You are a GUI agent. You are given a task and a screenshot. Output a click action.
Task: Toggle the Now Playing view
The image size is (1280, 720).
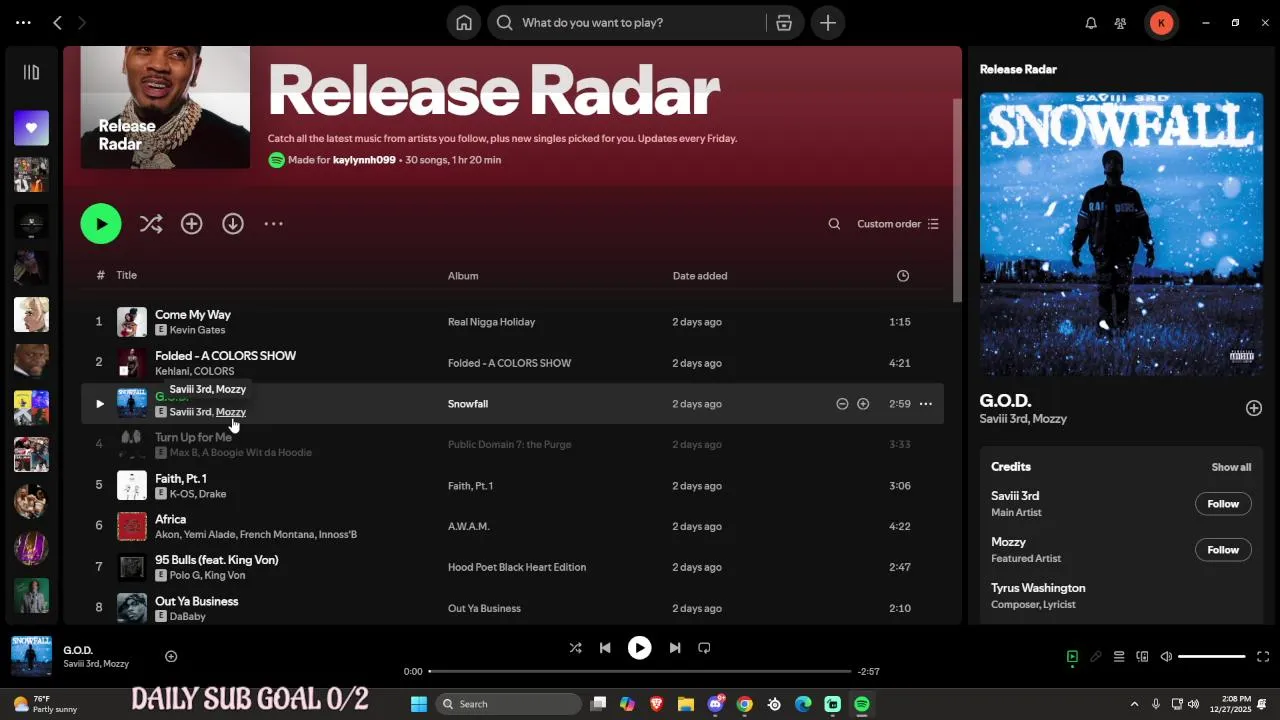[x=1072, y=657]
